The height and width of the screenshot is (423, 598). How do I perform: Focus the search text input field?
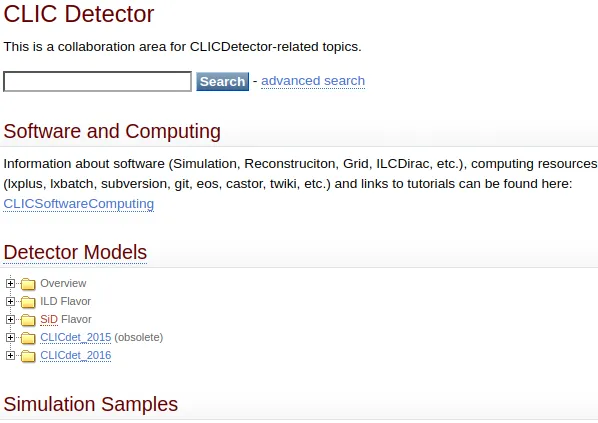(x=97, y=81)
